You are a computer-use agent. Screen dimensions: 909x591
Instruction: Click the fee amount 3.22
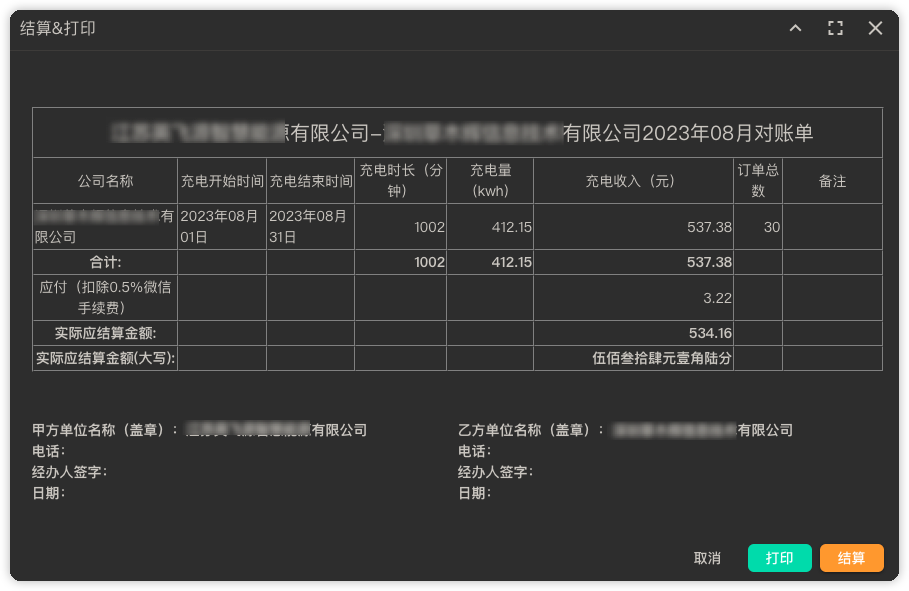717,298
